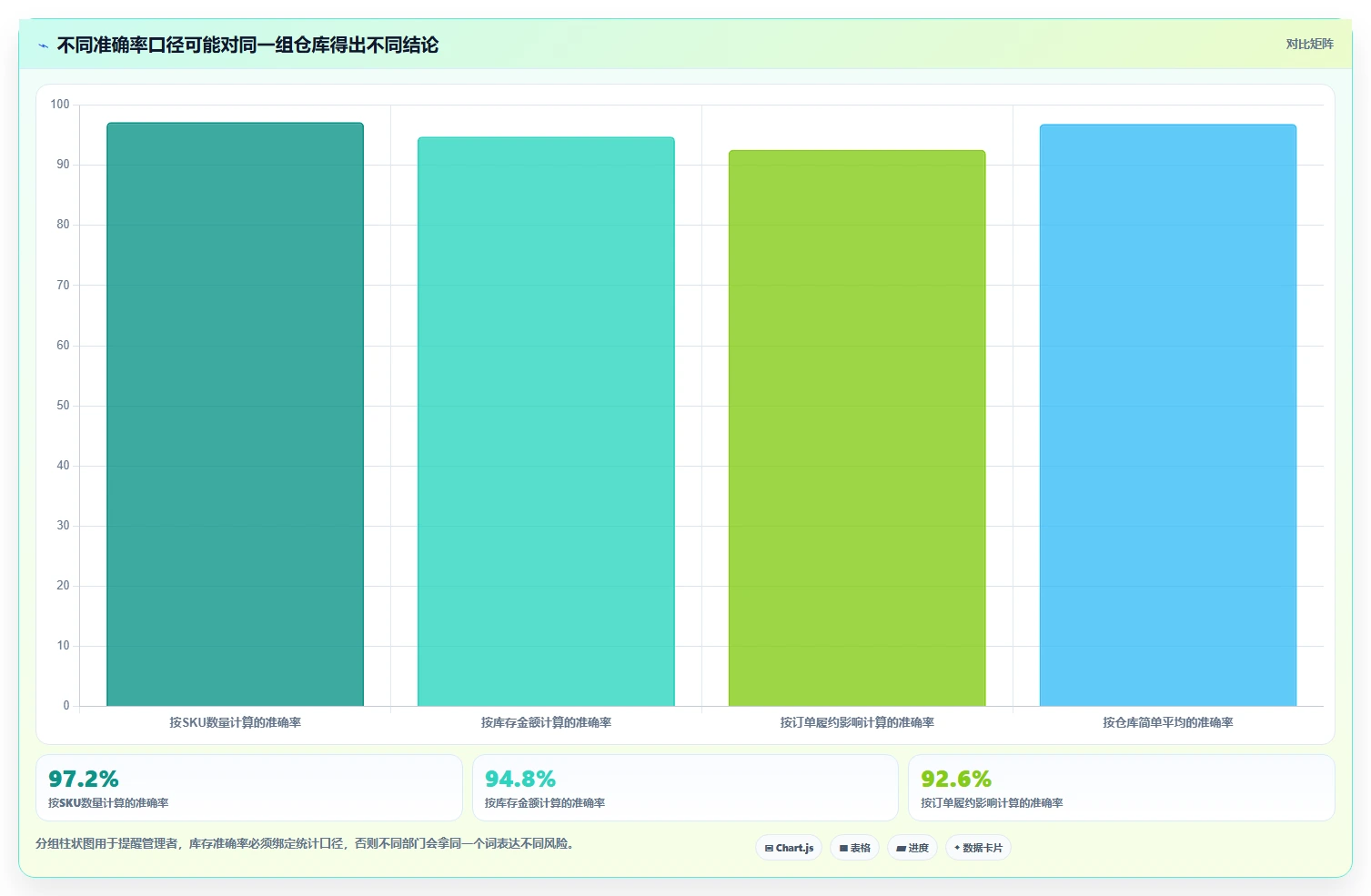Click the blue 按仓库简单平均的准确率 bar

point(1168,415)
